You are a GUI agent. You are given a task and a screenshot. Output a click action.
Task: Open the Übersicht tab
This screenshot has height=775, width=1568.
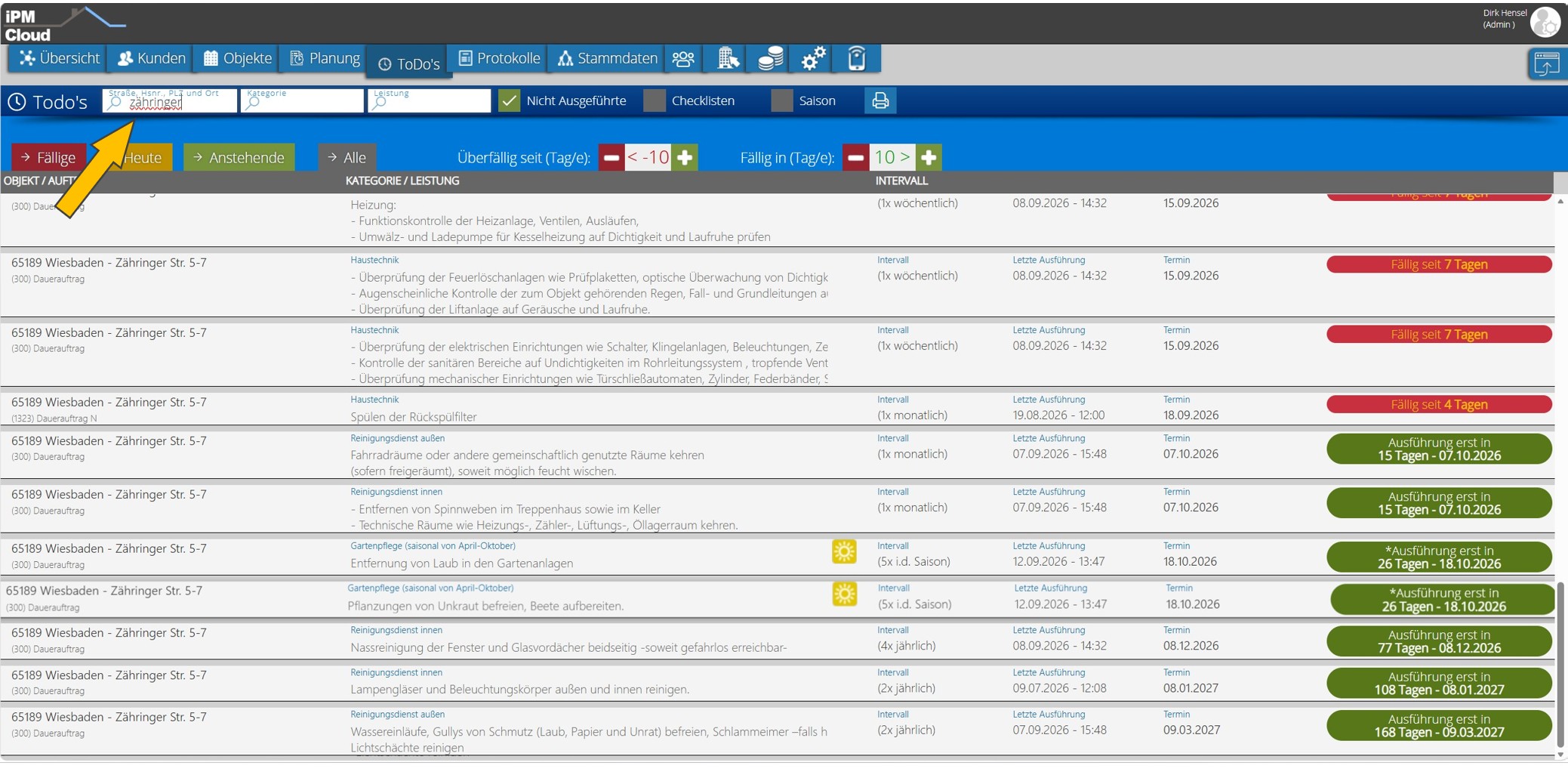pyautogui.click(x=59, y=58)
